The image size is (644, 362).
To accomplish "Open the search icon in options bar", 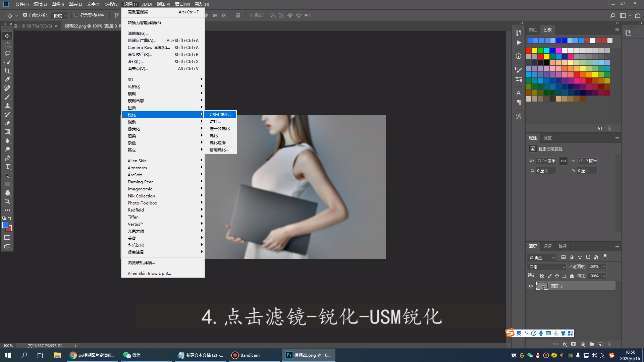I will pyautogui.click(x=612, y=16).
